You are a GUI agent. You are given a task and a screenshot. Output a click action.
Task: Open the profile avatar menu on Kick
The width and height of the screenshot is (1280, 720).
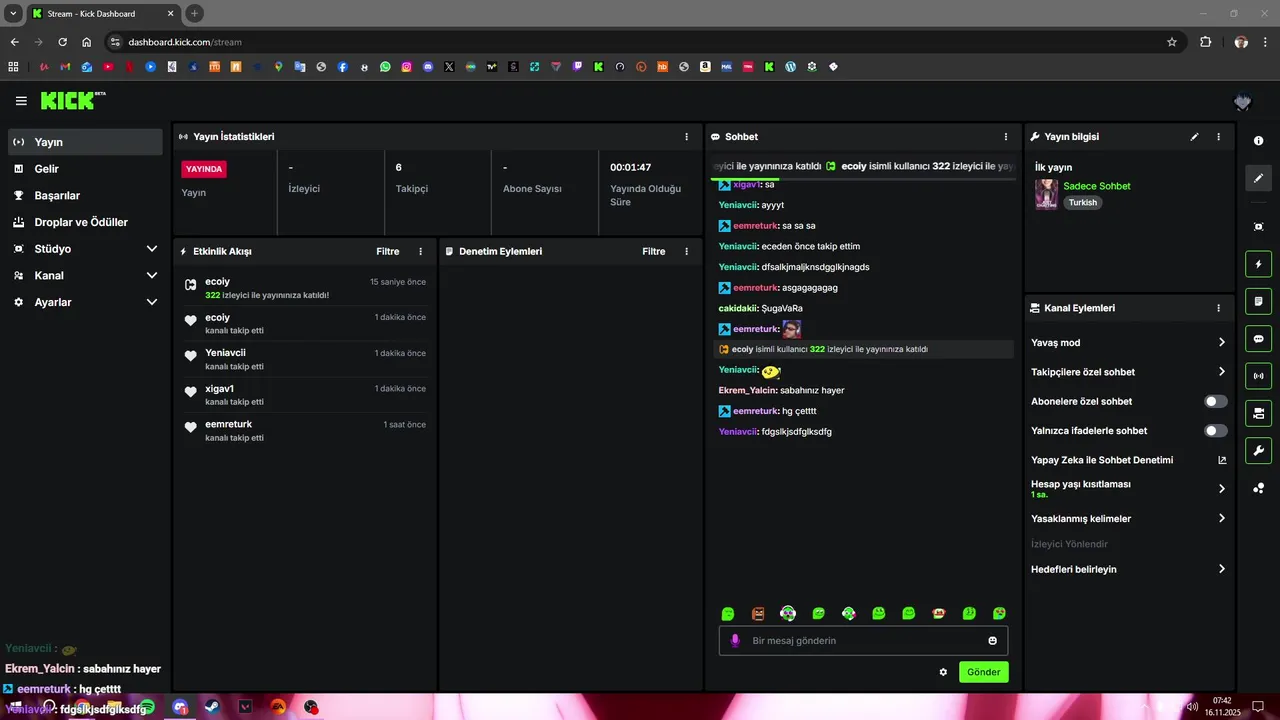(x=1243, y=102)
